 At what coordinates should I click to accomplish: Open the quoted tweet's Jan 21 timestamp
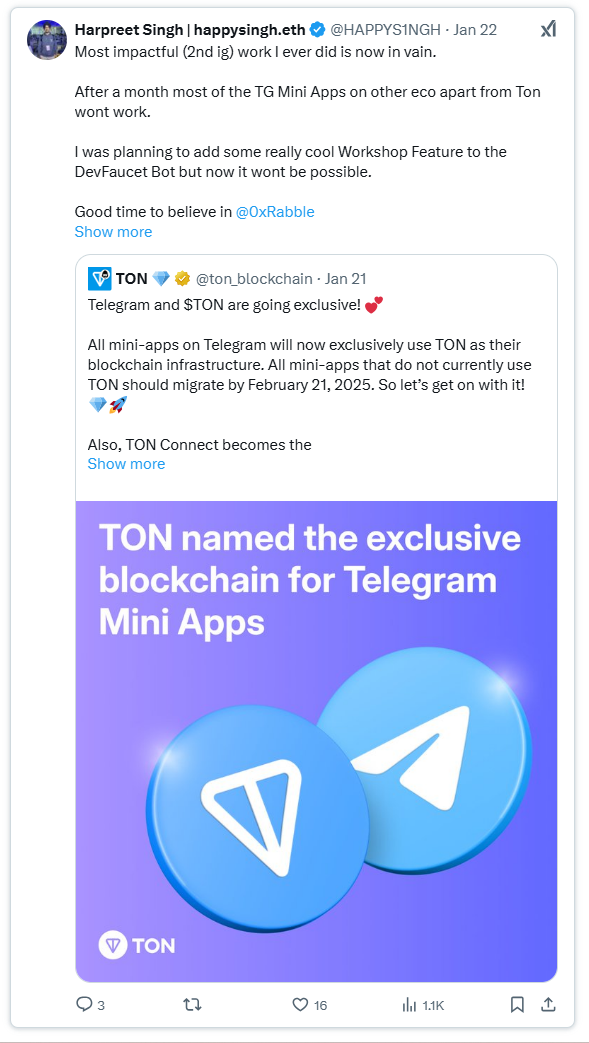345,279
